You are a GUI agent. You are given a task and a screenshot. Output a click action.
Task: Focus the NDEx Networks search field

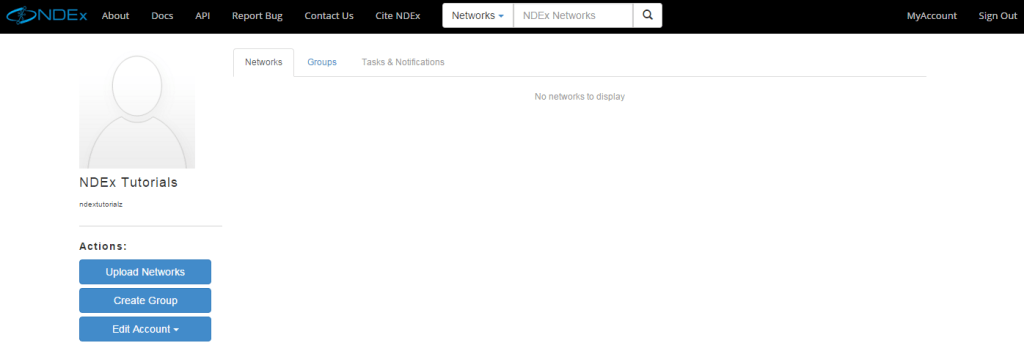tap(573, 16)
